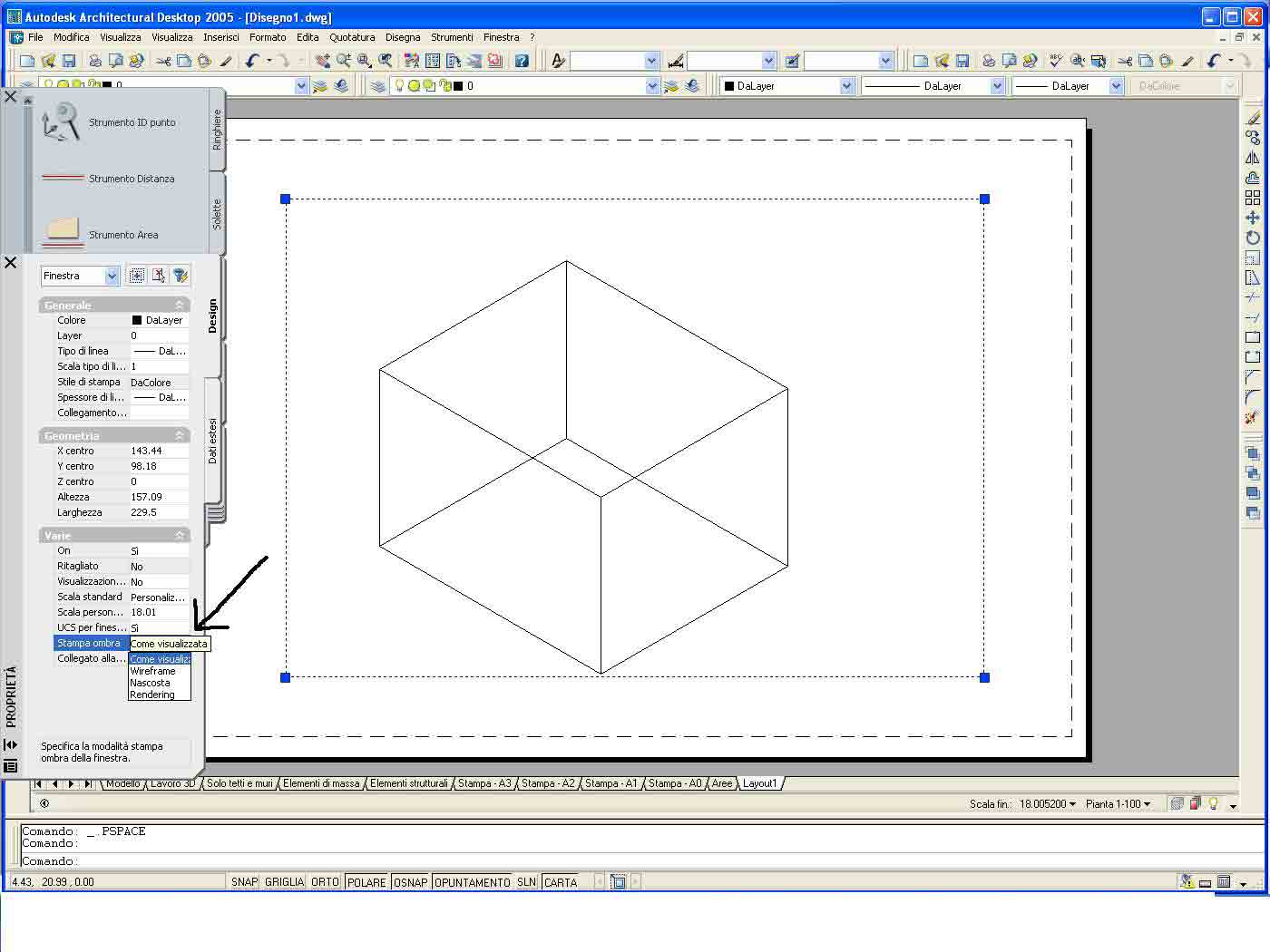Select the Strumento Area tool
The width and height of the screenshot is (1270, 952).
tap(122, 235)
